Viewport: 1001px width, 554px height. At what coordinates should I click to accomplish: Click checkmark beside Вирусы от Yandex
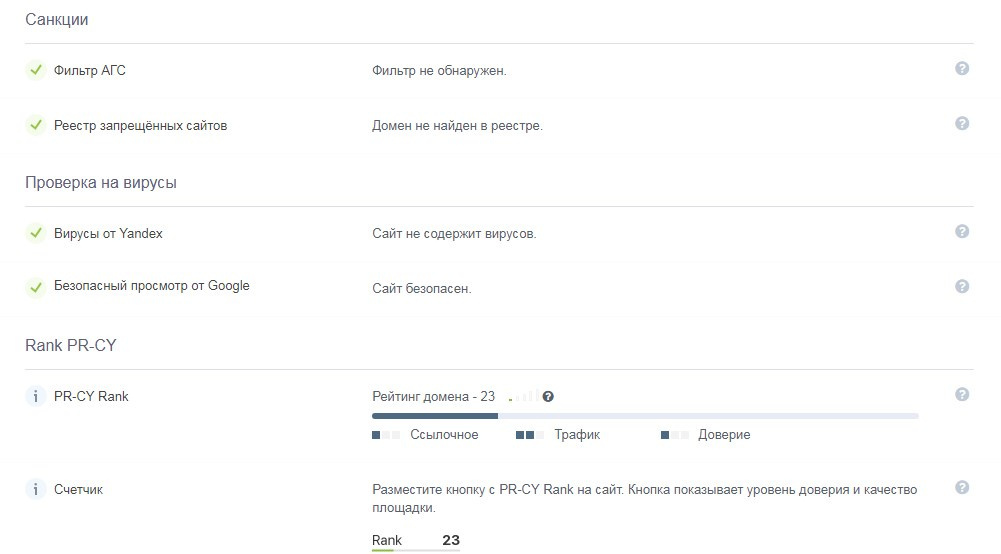coord(36,233)
